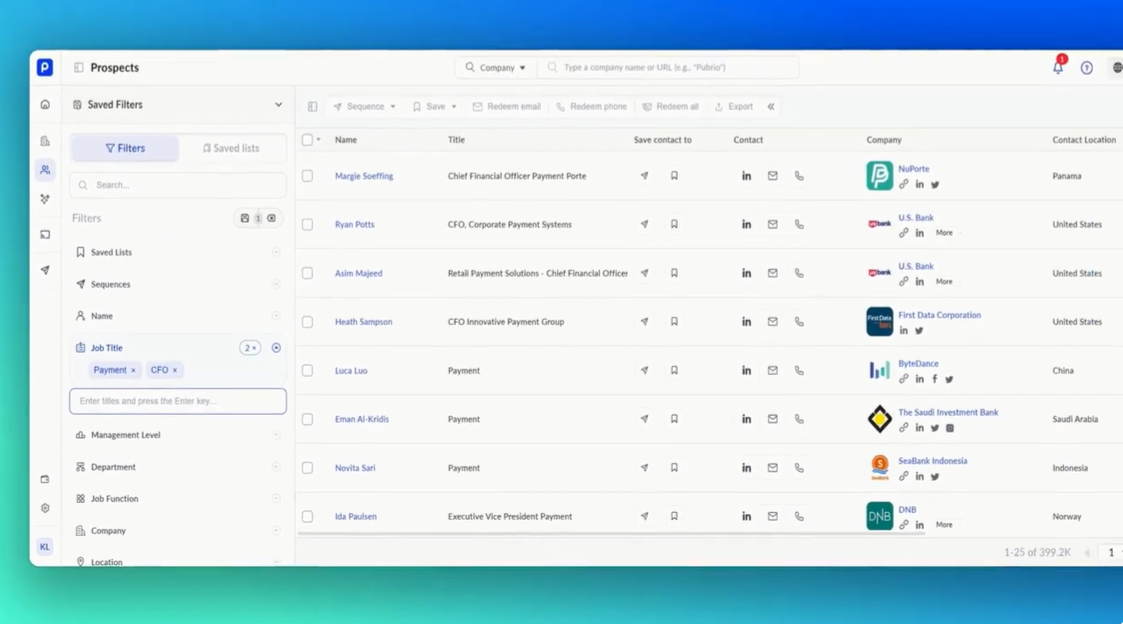This screenshot has height=624, width=1123.
Task: Toggle the select all header checkbox
Action: pyautogui.click(x=307, y=140)
